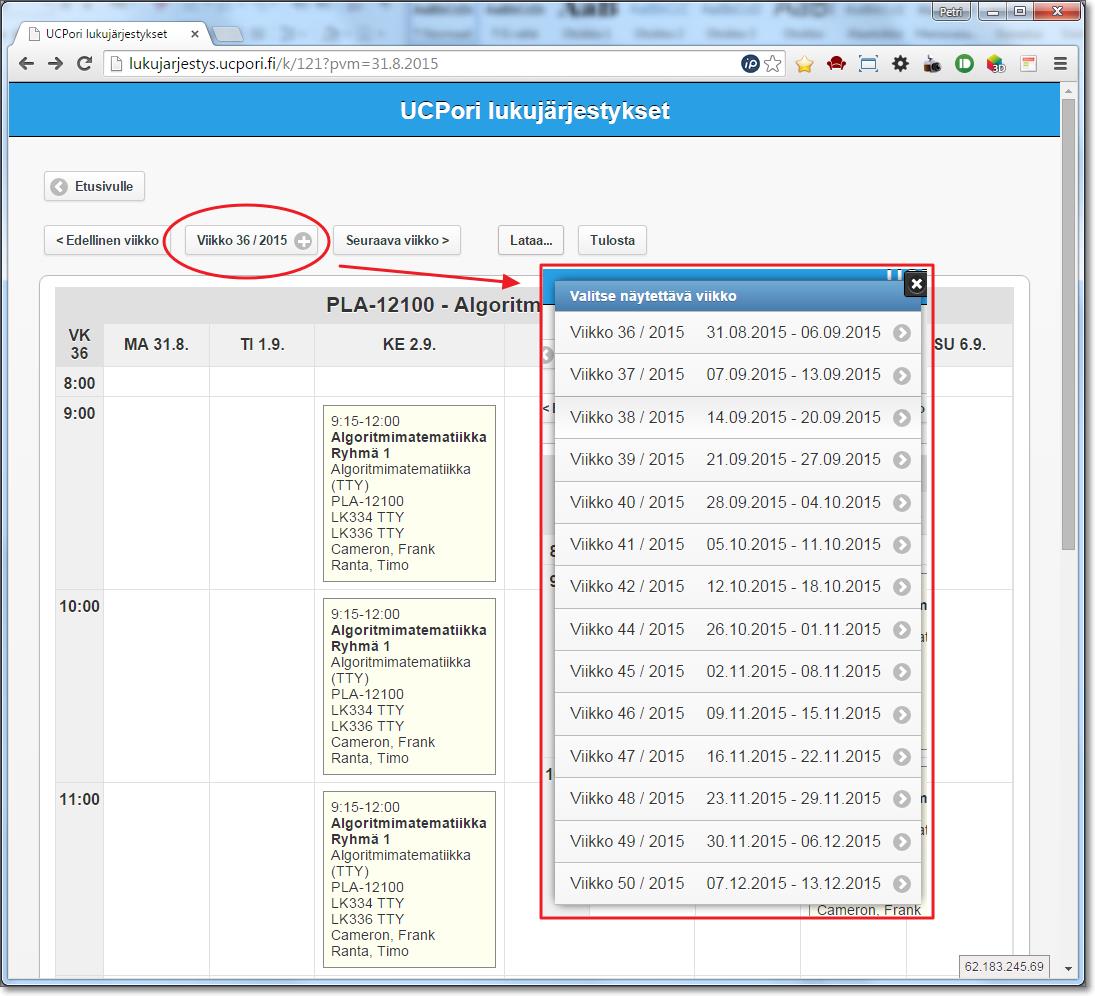Choose week 09.11.2015 - 15.11.2015
The height and width of the screenshot is (996, 1095).
point(737,714)
